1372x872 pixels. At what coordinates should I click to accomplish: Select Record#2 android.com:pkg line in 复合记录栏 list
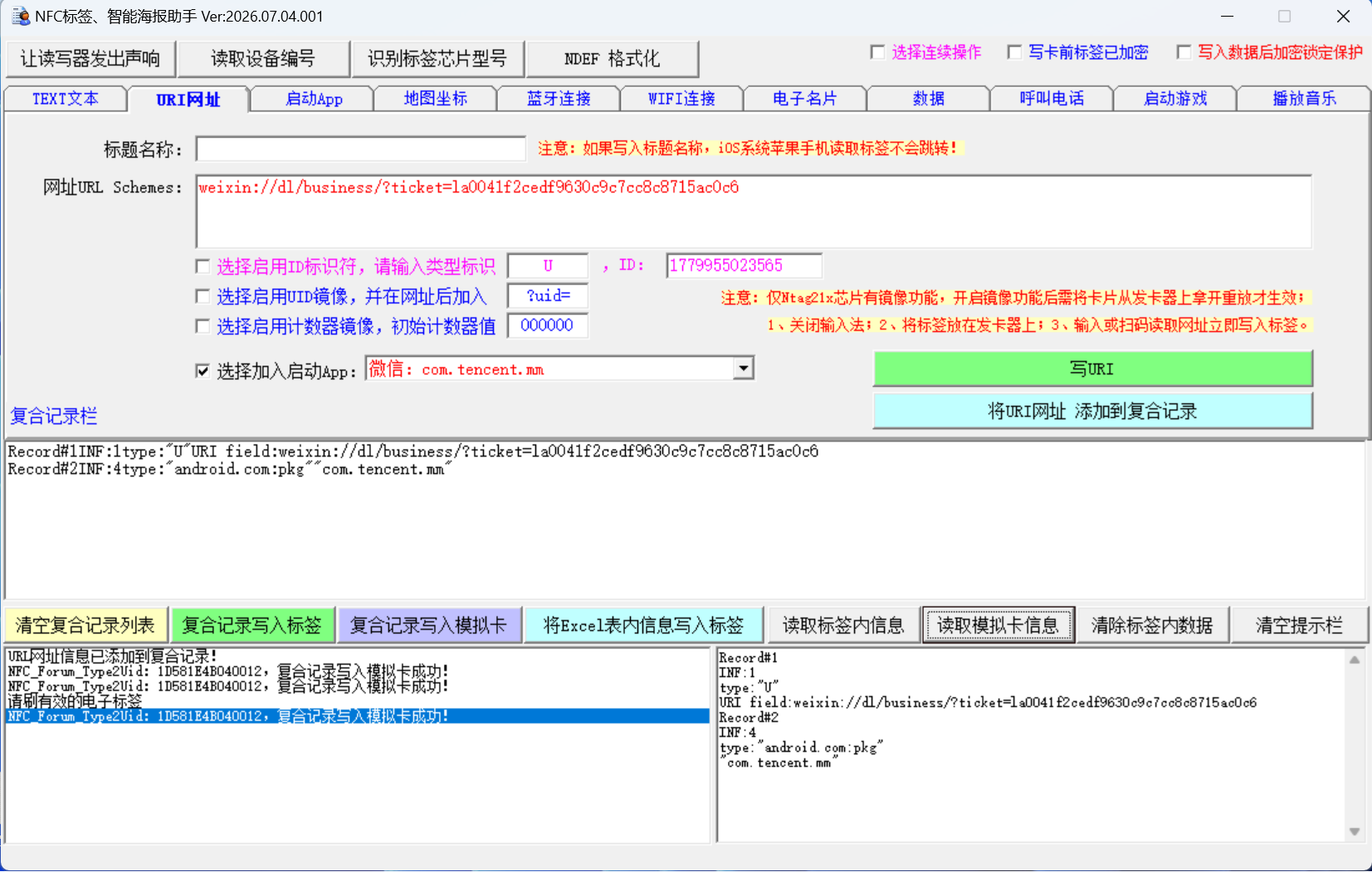pyautogui.click(x=229, y=470)
